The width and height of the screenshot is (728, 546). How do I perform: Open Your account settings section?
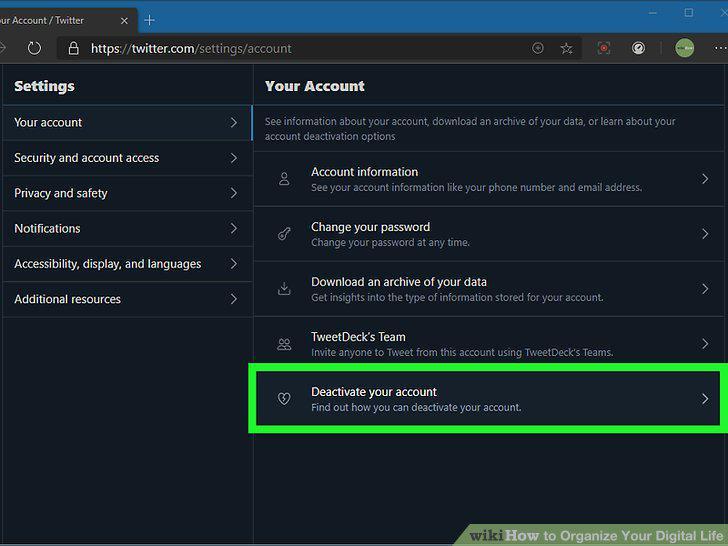click(128, 123)
